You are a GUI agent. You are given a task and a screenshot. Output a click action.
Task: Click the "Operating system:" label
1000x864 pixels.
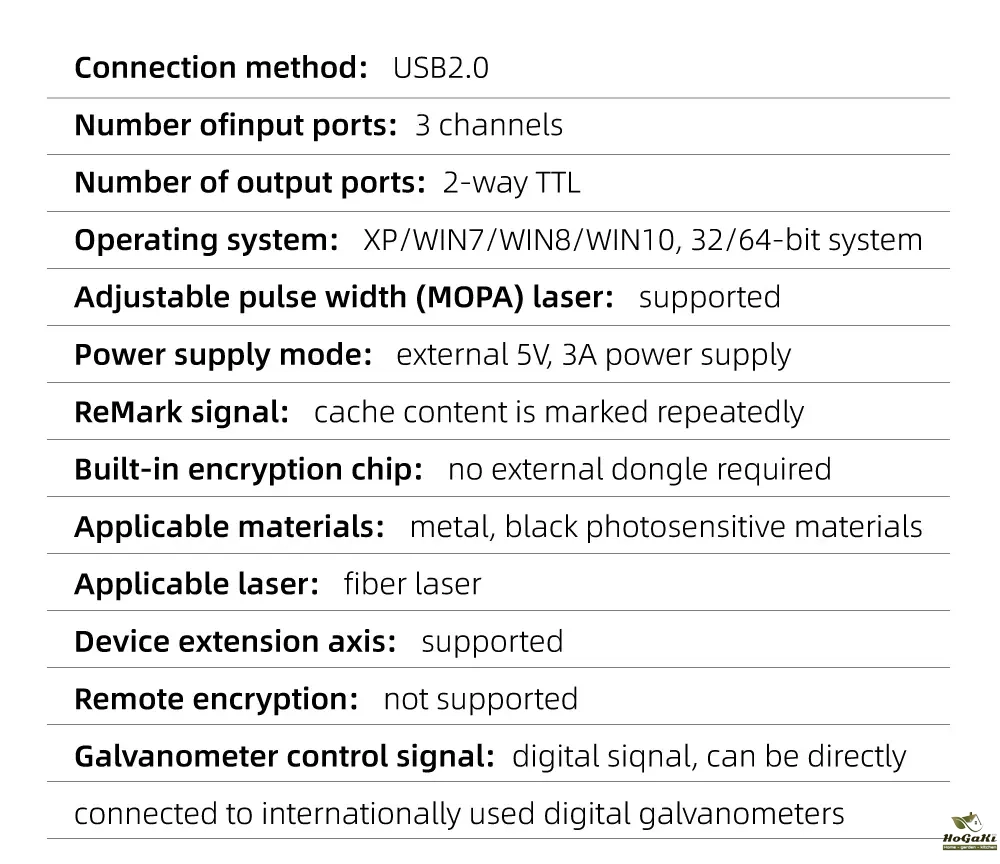206,240
